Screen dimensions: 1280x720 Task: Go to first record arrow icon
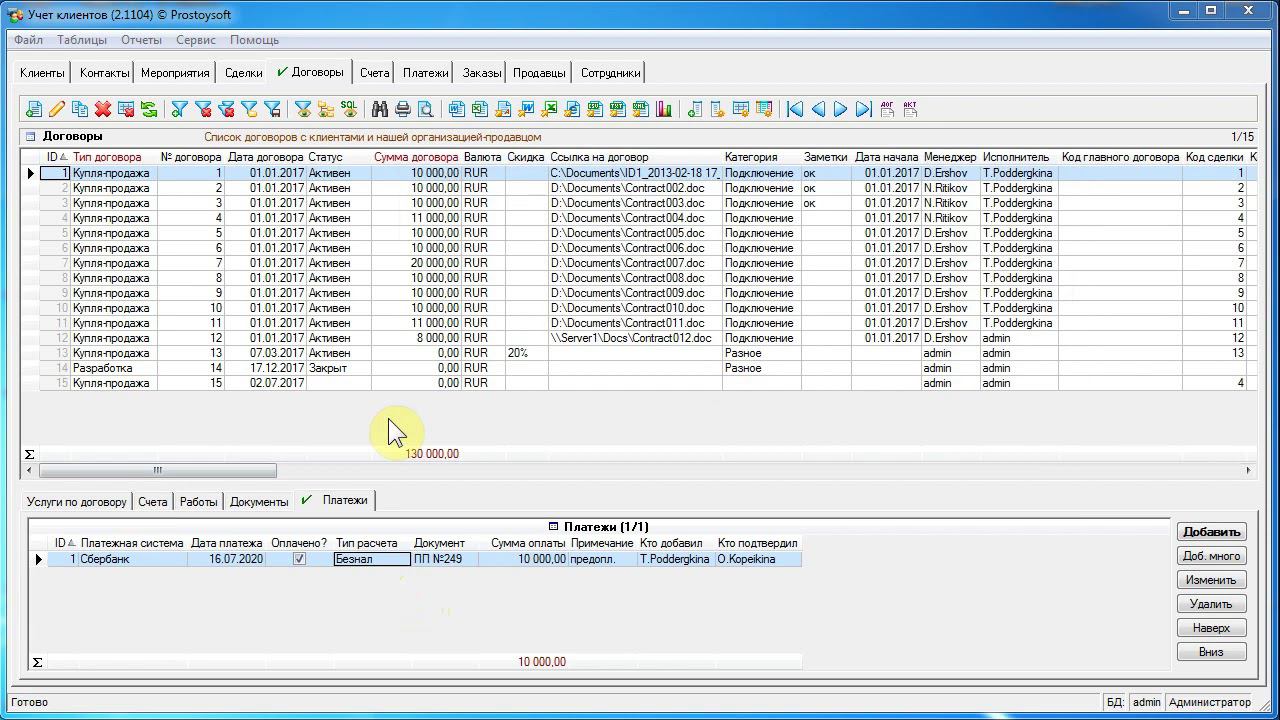(x=795, y=109)
